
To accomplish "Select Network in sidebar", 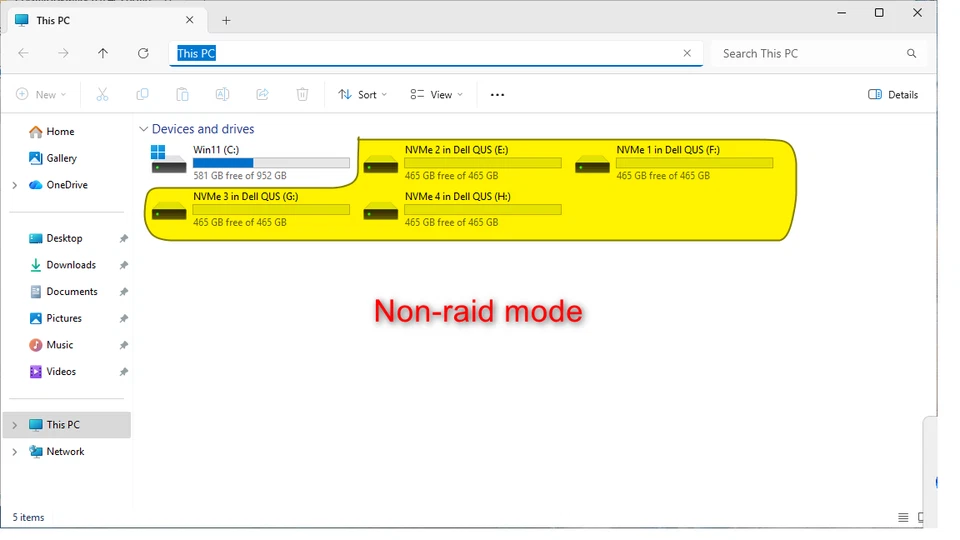I will coord(65,451).
